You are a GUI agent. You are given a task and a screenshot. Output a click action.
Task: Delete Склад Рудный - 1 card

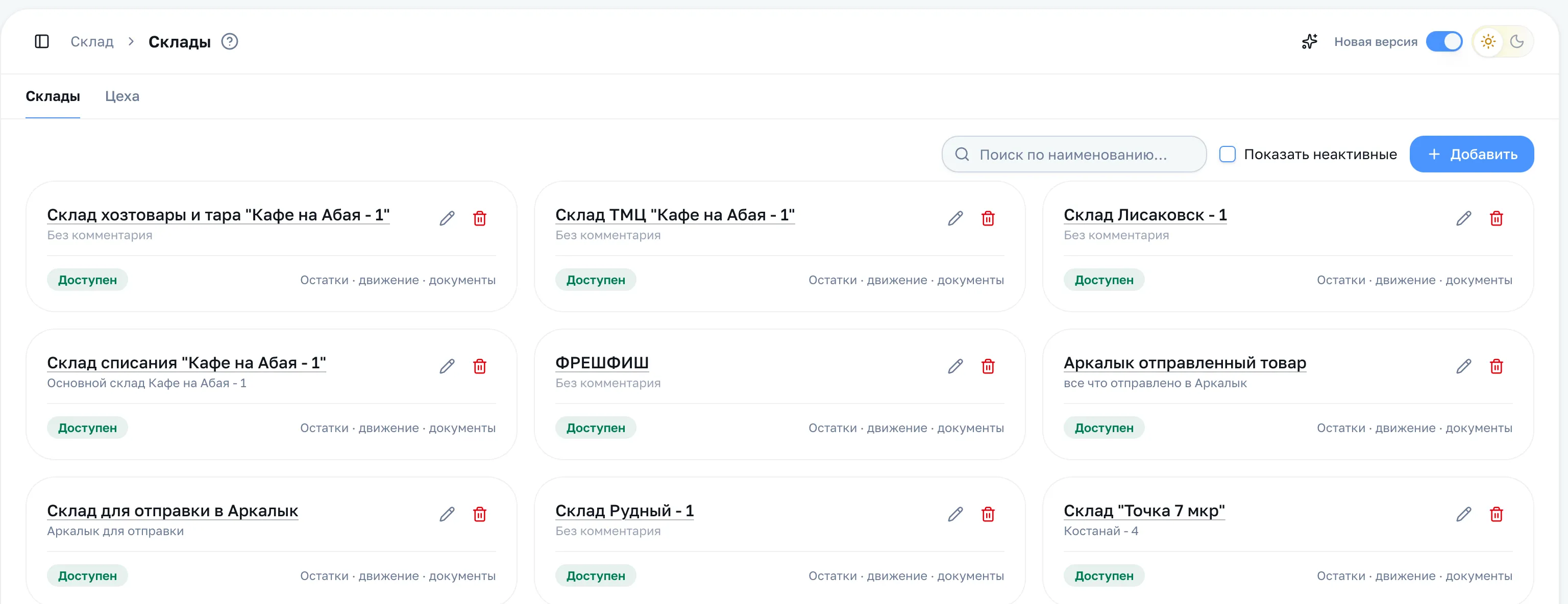(988, 515)
